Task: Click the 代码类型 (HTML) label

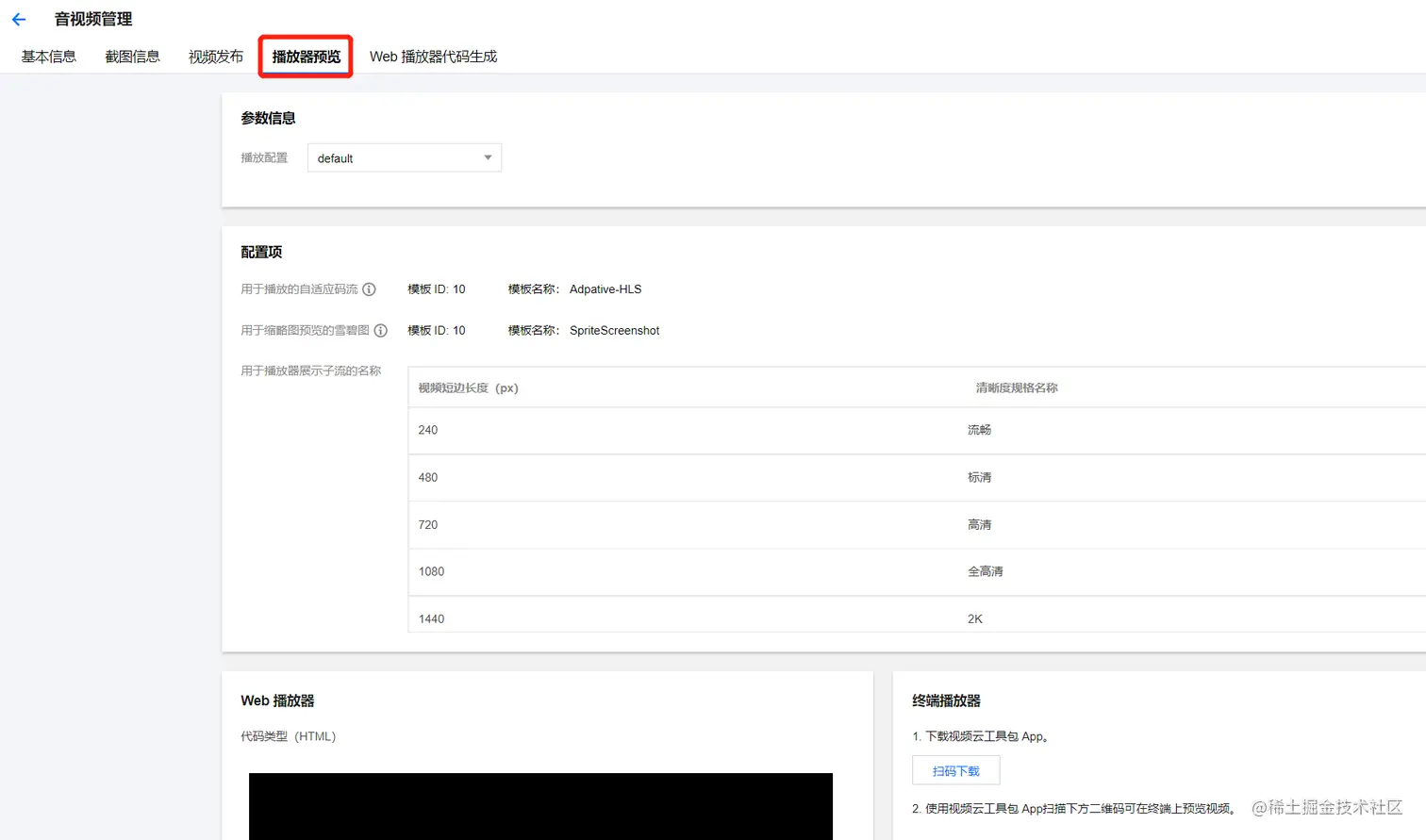Action: 289,736
